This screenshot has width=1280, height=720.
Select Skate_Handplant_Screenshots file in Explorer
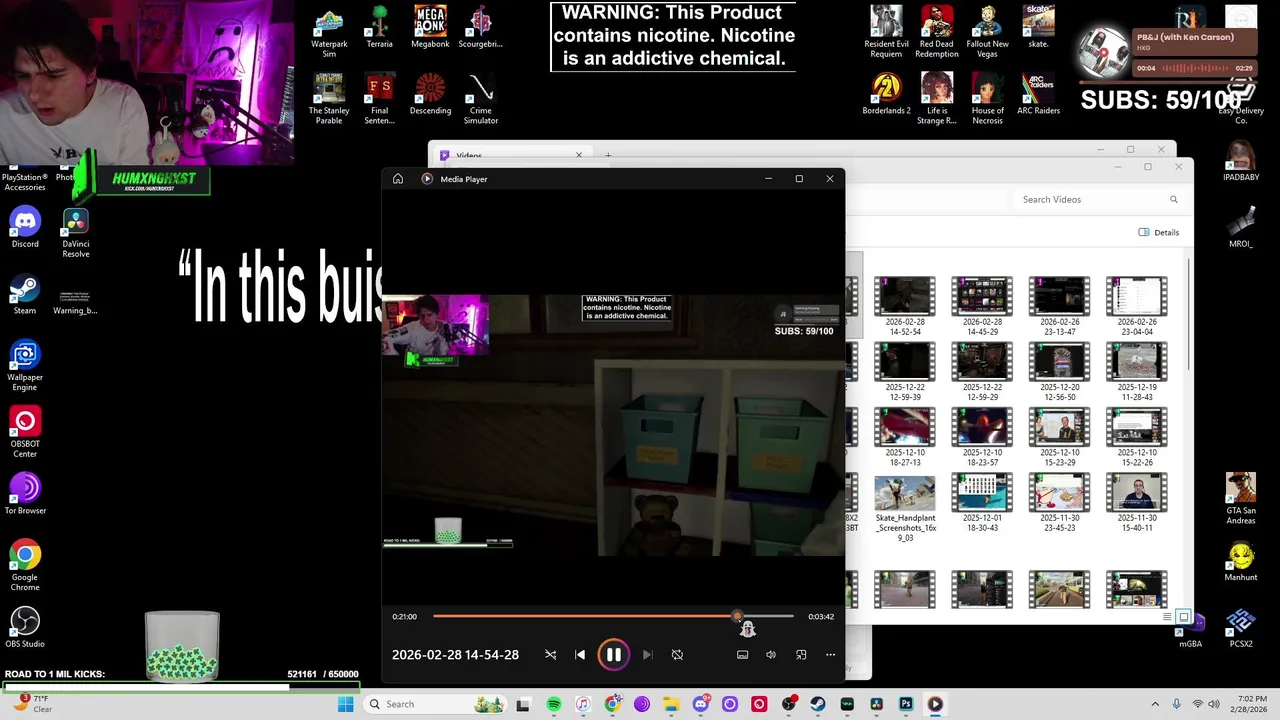coord(905,508)
